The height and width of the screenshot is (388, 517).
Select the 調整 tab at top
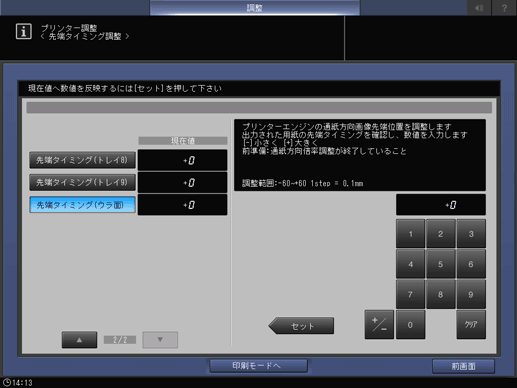point(255,8)
